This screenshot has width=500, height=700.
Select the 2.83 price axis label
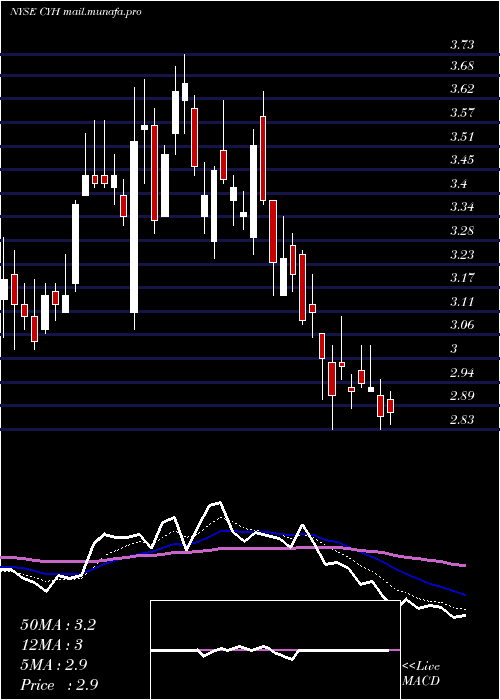click(462, 420)
